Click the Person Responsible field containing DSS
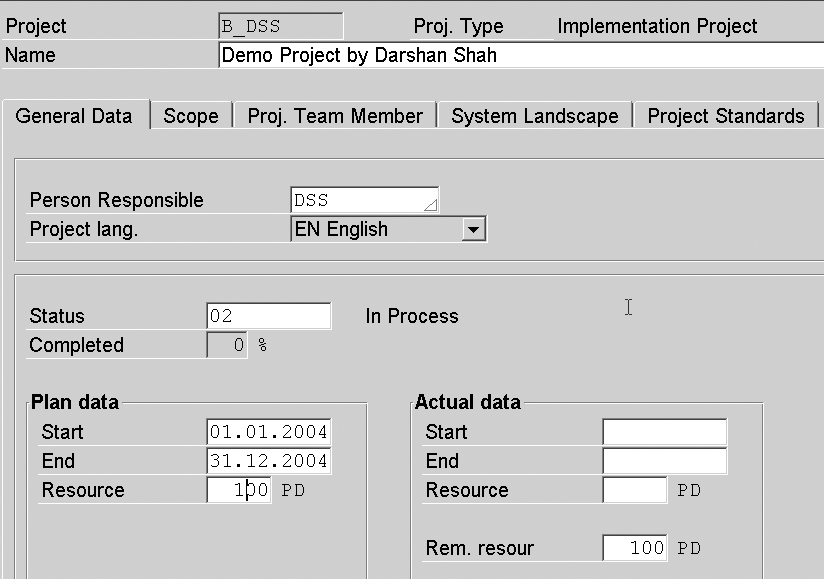Image resolution: width=824 pixels, height=579 pixels. click(x=364, y=200)
